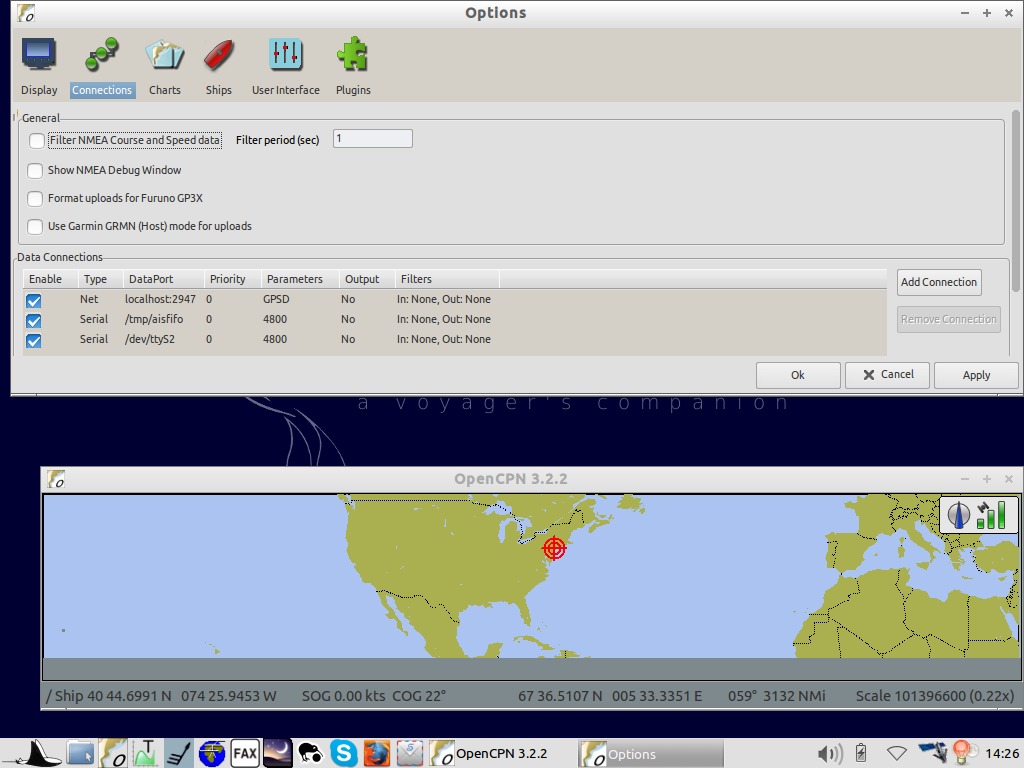This screenshot has height=768, width=1024.
Task: Click the Scale 101396600 status bar text
Action: 935,696
